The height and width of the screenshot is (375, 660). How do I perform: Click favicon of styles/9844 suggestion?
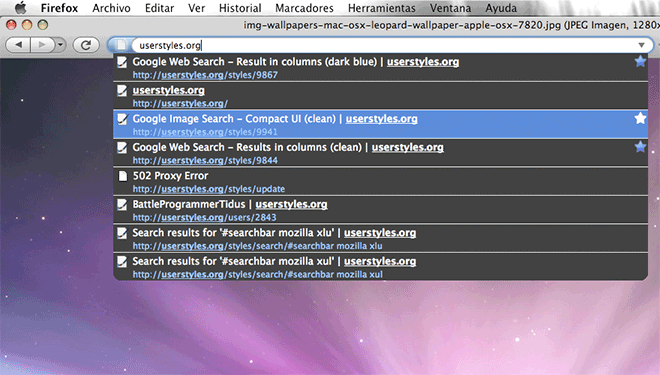(122, 147)
